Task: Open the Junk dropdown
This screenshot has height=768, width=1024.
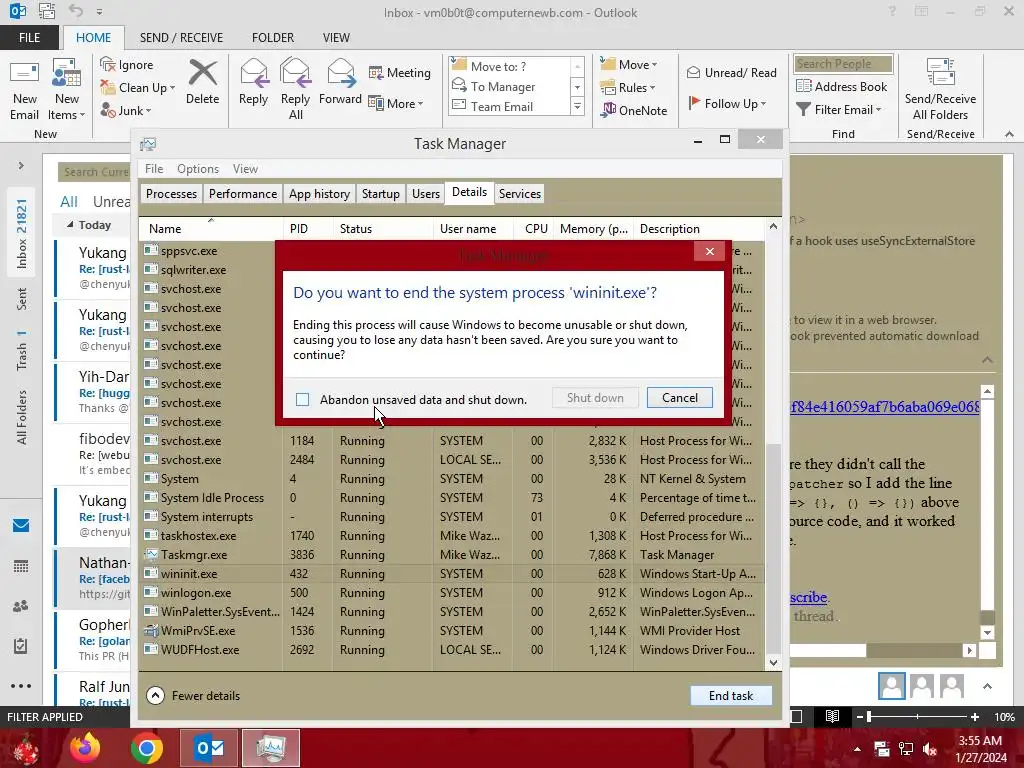Action: tap(126, 110)
